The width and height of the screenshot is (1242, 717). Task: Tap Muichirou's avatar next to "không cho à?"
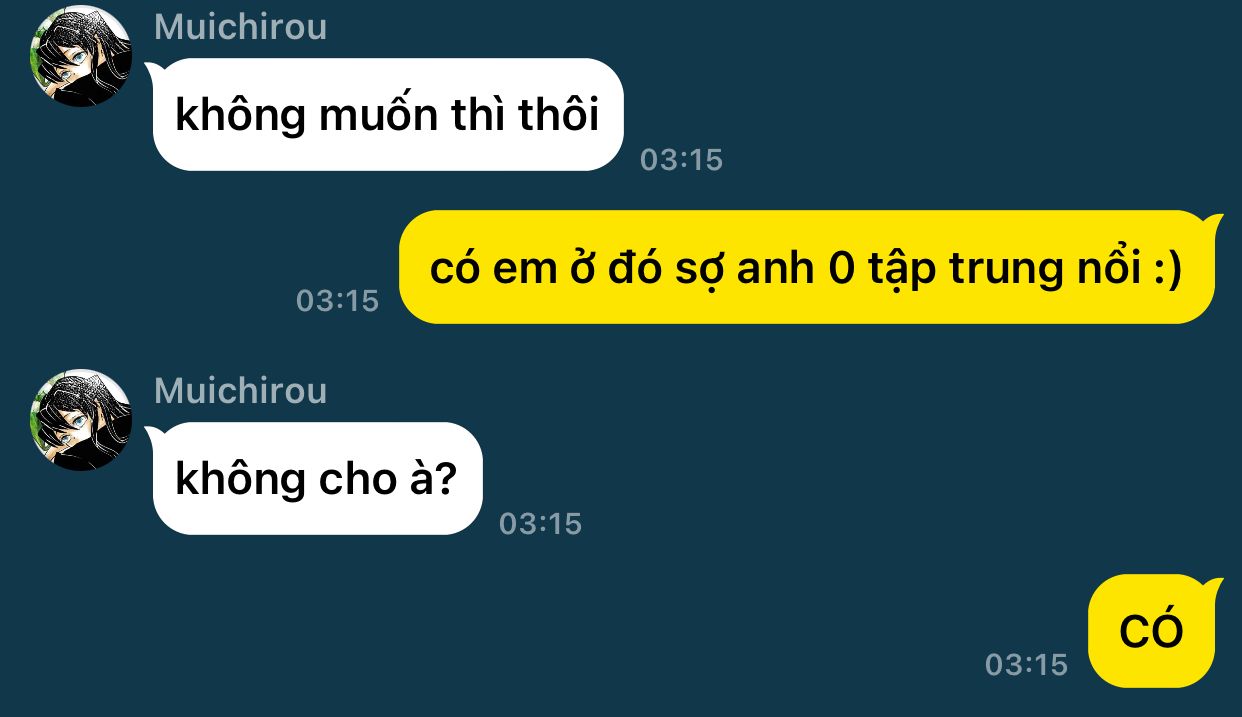(81, 420)
